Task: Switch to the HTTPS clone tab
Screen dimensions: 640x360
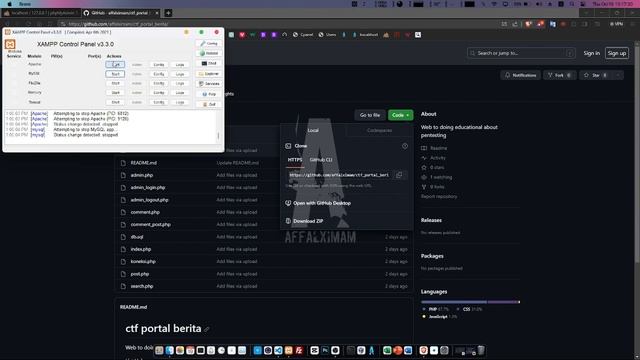Action: tap(295, 160)
